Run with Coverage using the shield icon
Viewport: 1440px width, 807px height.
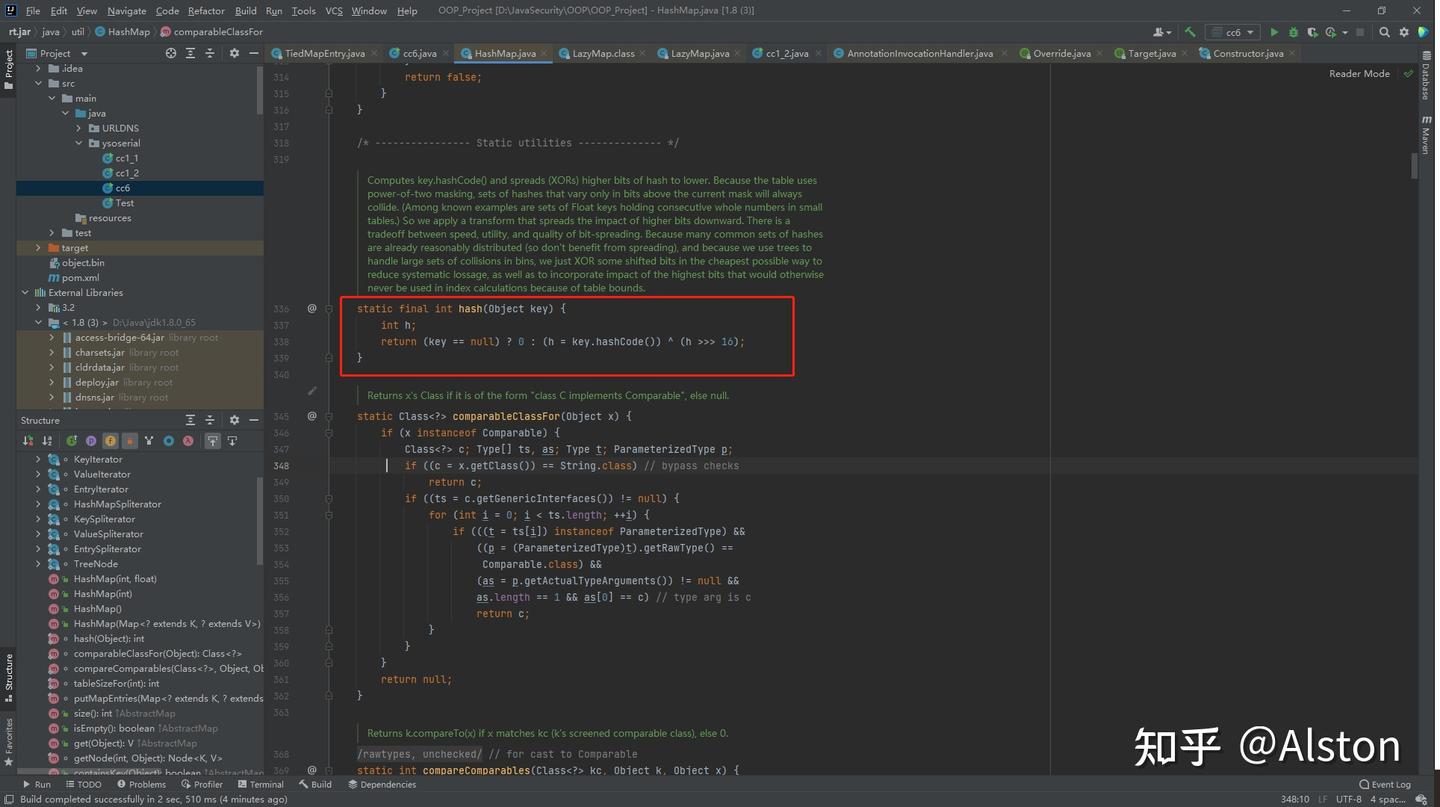pos(1312,32)
